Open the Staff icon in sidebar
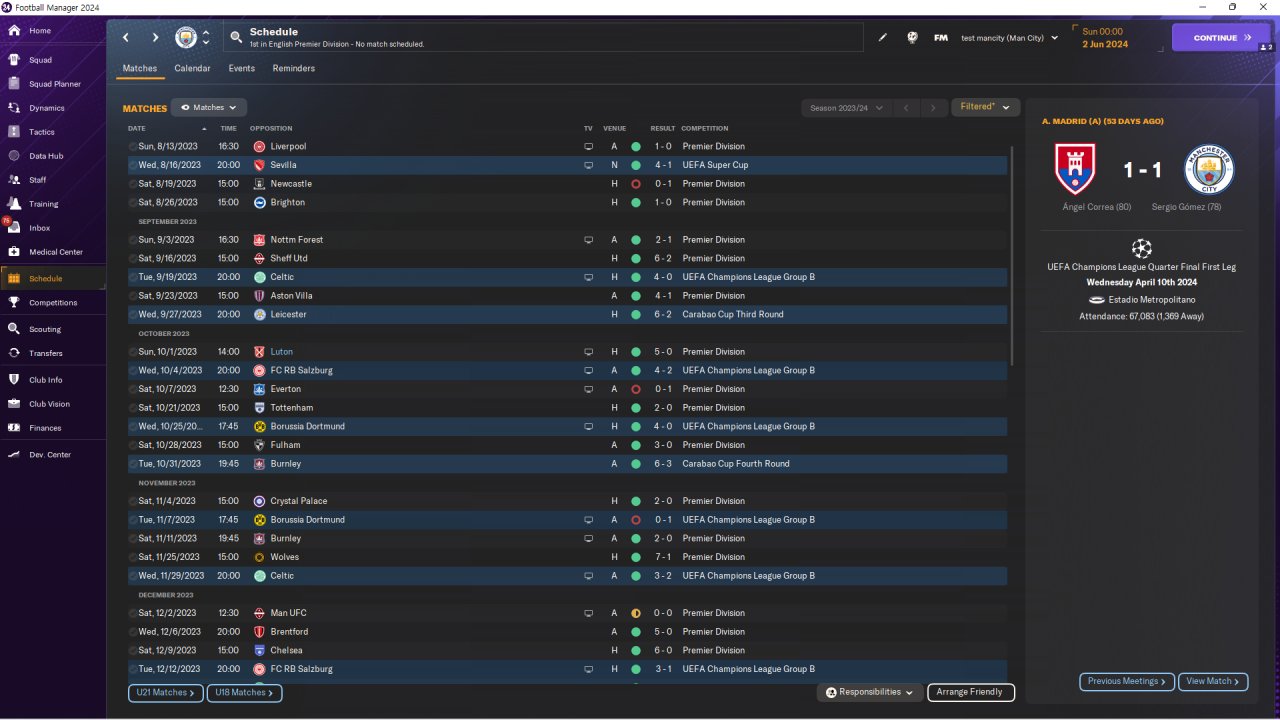The height and width of the screenshot is (720, 1280). pos(14,180)
